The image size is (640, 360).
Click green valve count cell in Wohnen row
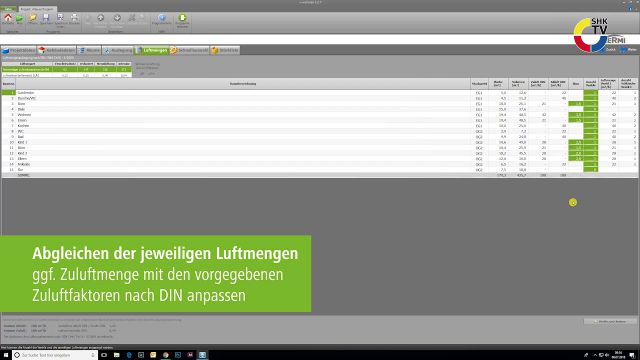point(591,115)
